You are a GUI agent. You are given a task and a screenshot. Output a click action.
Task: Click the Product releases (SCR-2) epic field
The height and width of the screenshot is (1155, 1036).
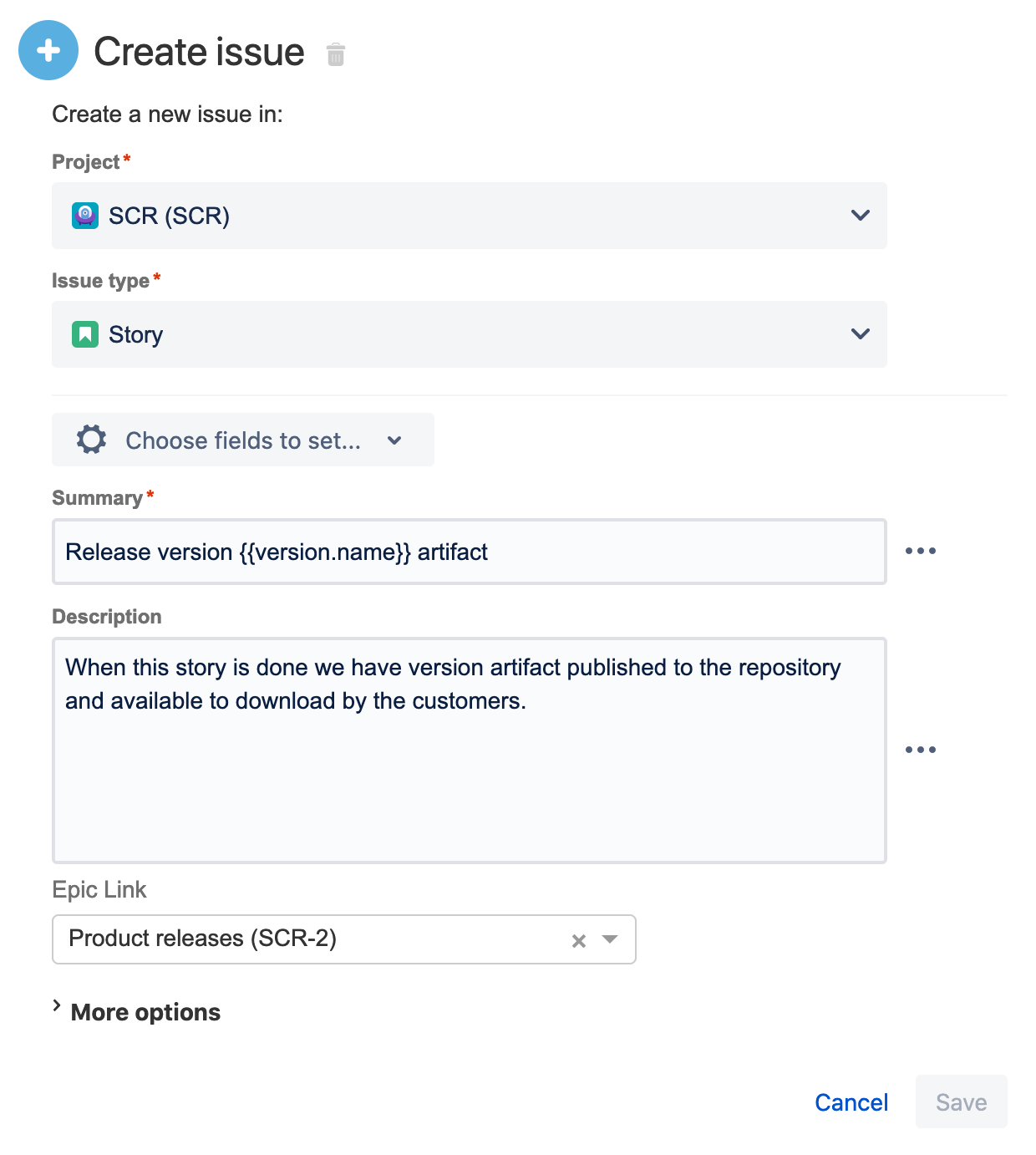pyautogui.click(x=309, y=939)
